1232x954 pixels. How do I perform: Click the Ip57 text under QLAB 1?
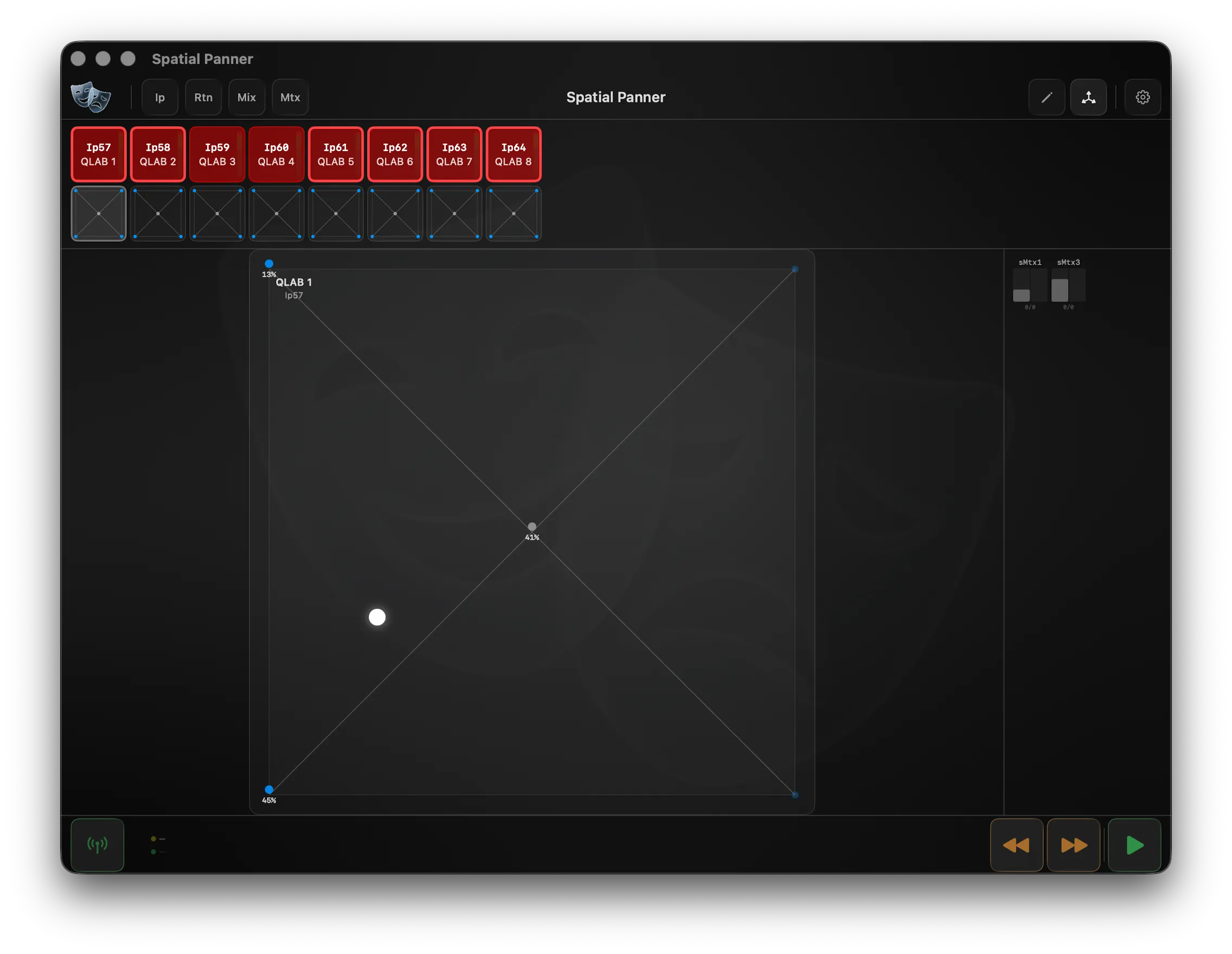point(293,295)
